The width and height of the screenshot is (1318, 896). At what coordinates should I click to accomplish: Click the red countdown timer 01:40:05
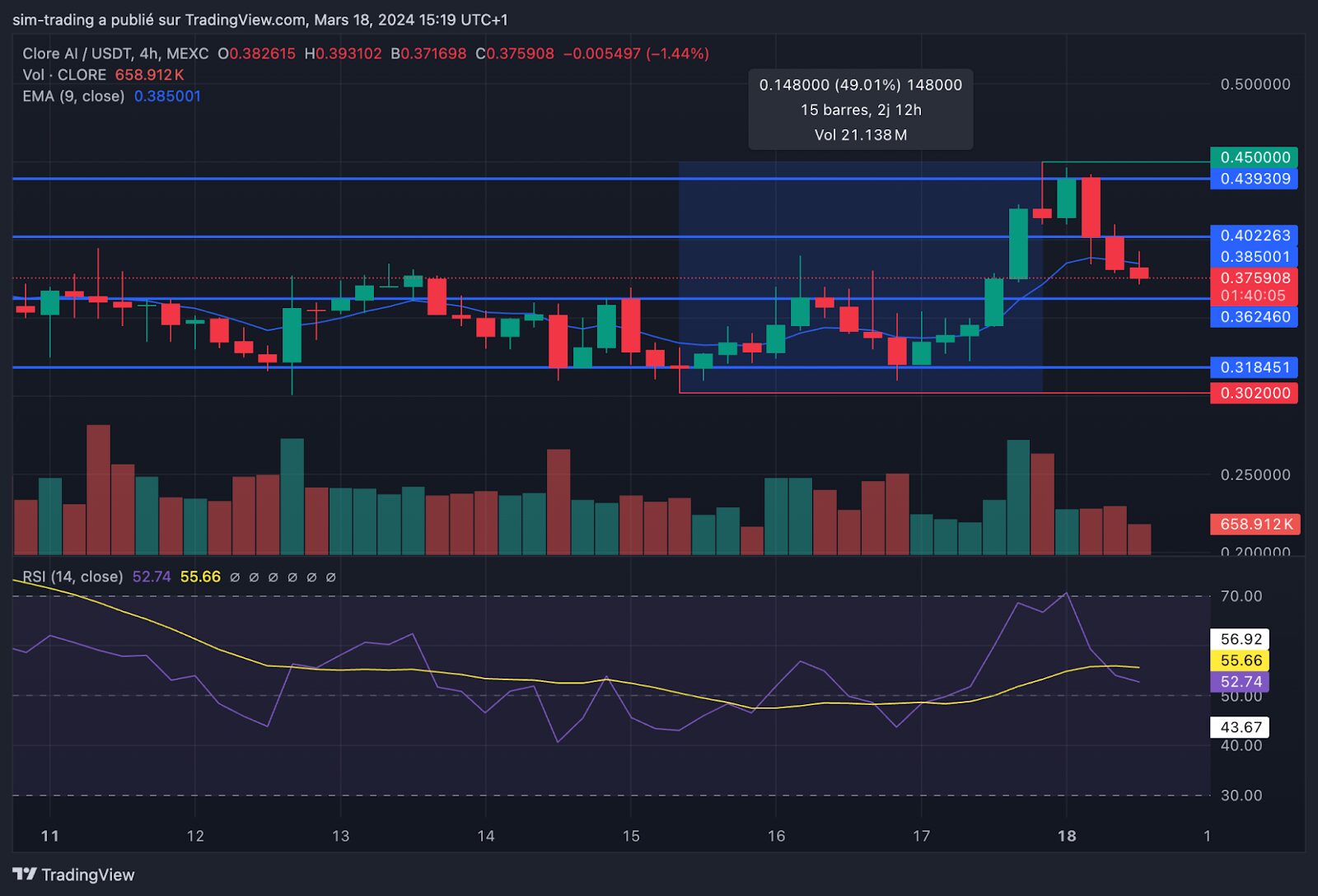(1253, 296)
